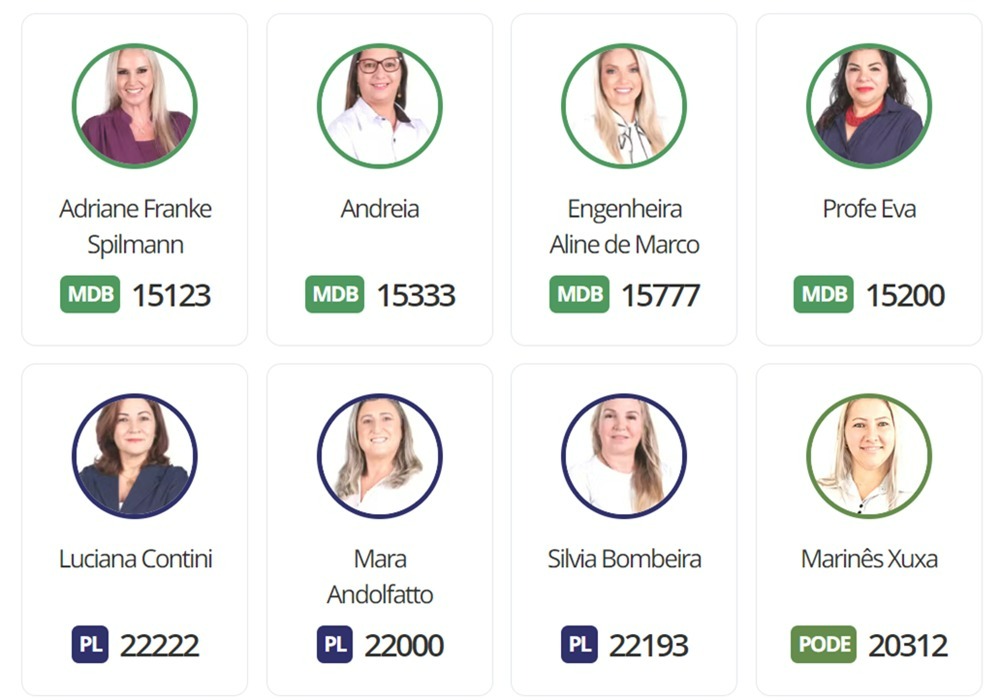Image resolution: width=1000 pixels, height=700 pixels.
Task: Click the MDB badge next to 15777
Action: coord(579,294)
